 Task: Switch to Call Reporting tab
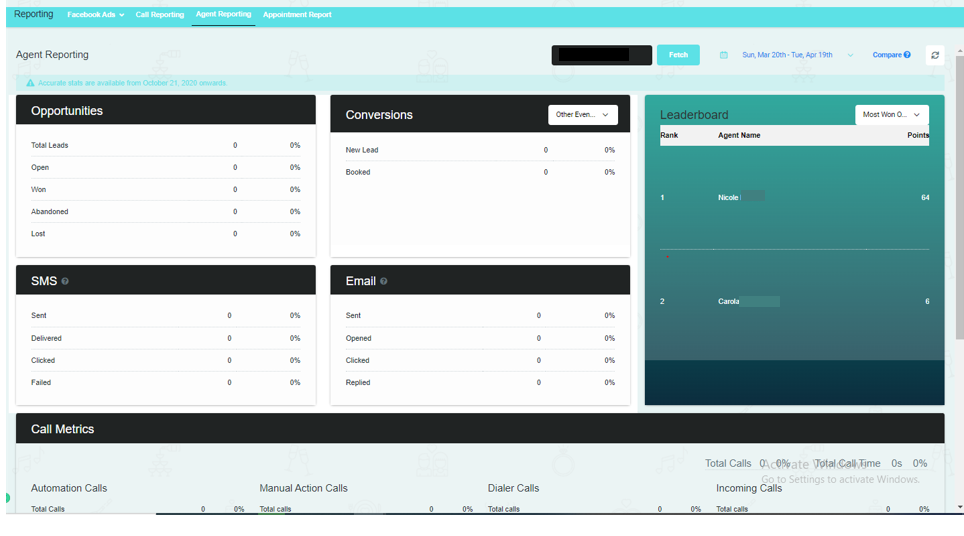click(160, 15)
